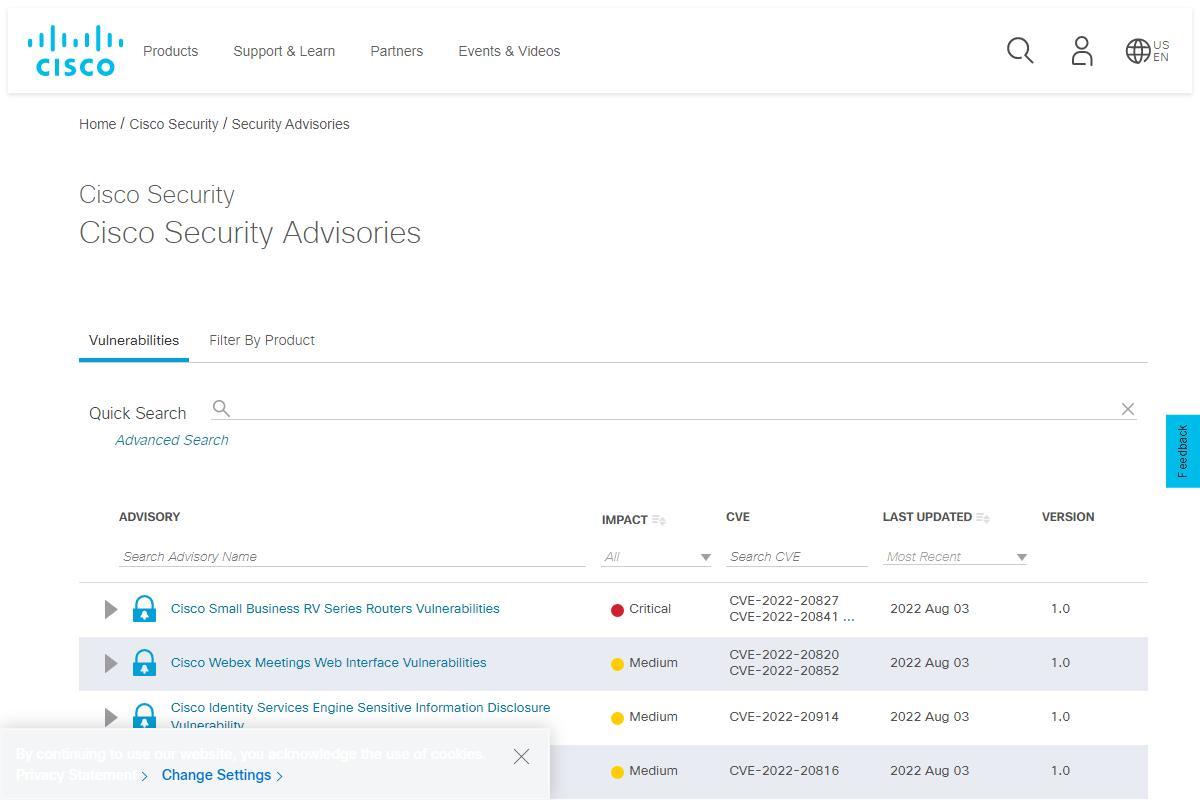Click the LAST UPDATED column header label

click(x=927, y=517)
